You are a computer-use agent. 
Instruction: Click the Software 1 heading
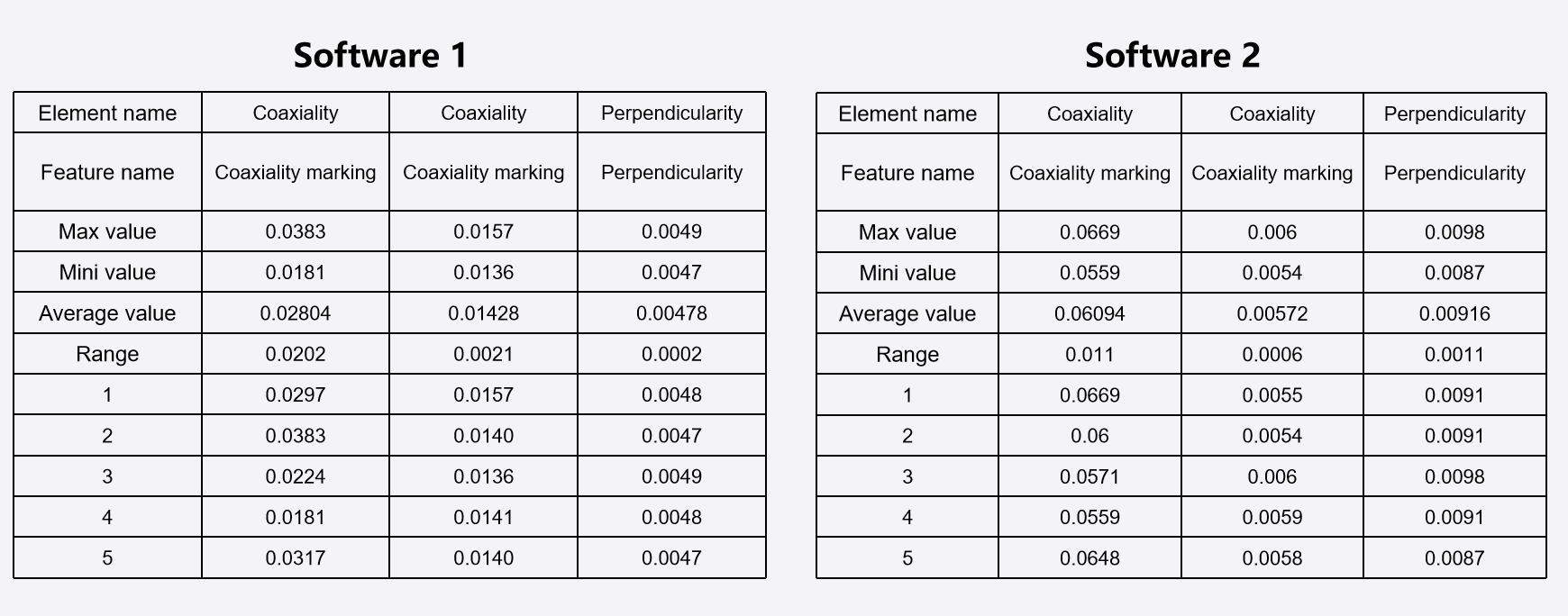(380, 56)
